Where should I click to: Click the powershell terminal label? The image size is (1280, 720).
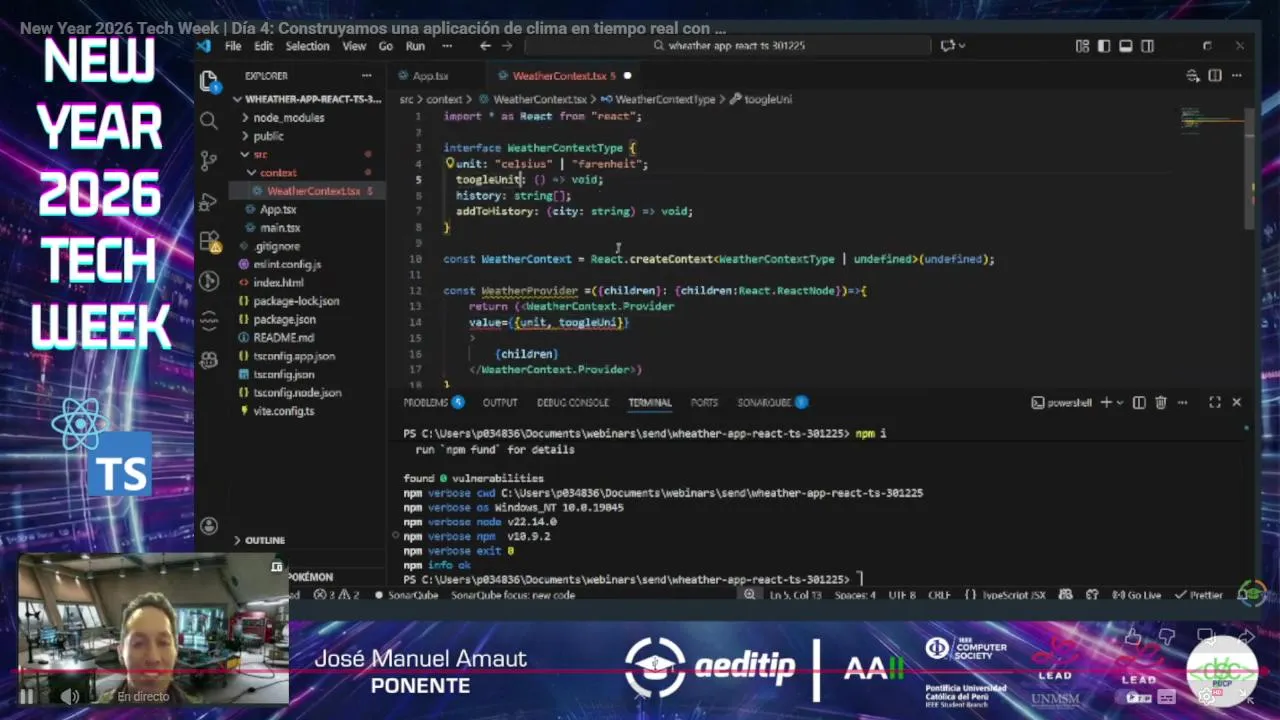[x=1062, y=402]
